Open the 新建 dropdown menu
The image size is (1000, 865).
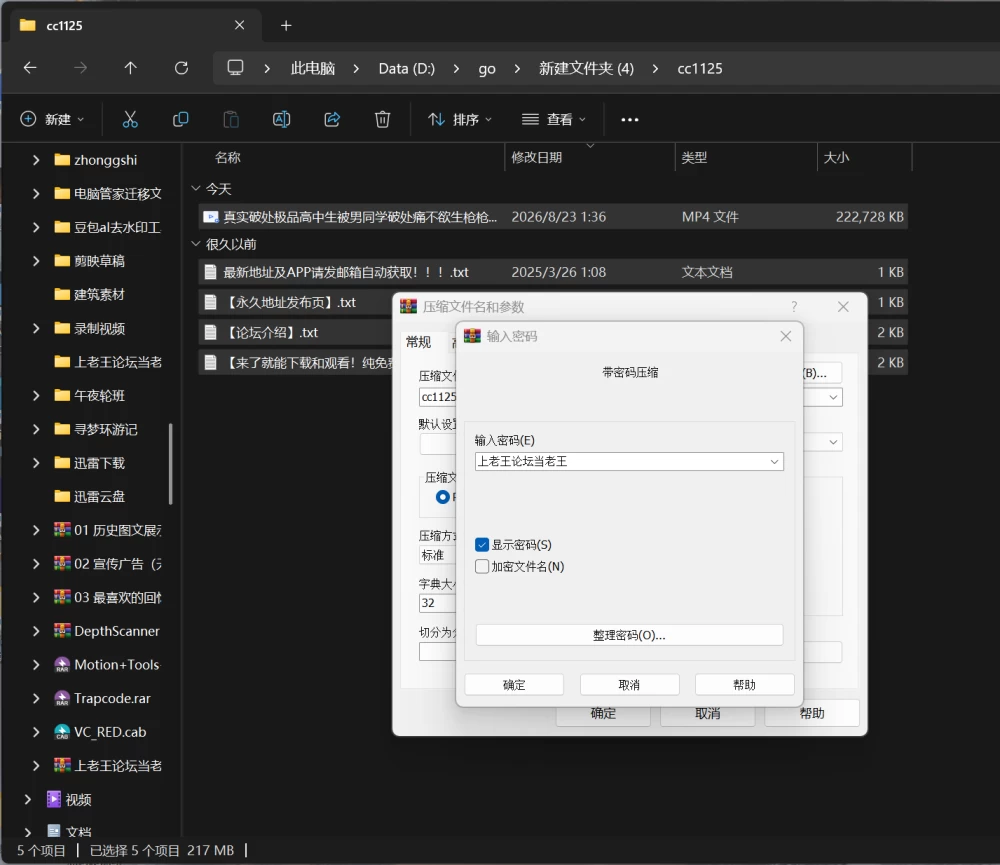pos(52,119)
